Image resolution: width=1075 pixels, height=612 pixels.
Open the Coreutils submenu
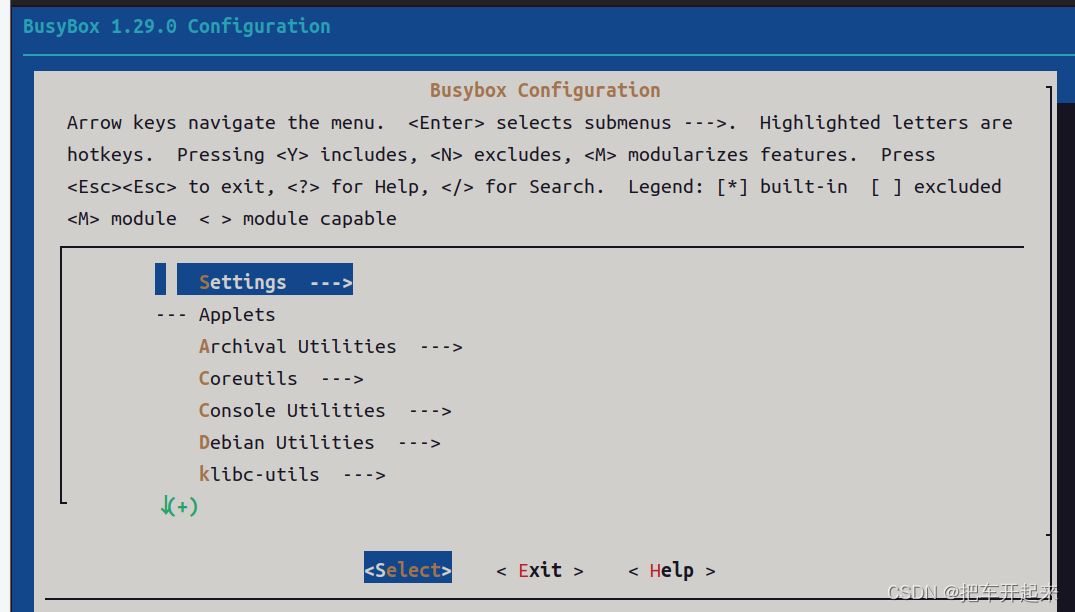(247, 379)
